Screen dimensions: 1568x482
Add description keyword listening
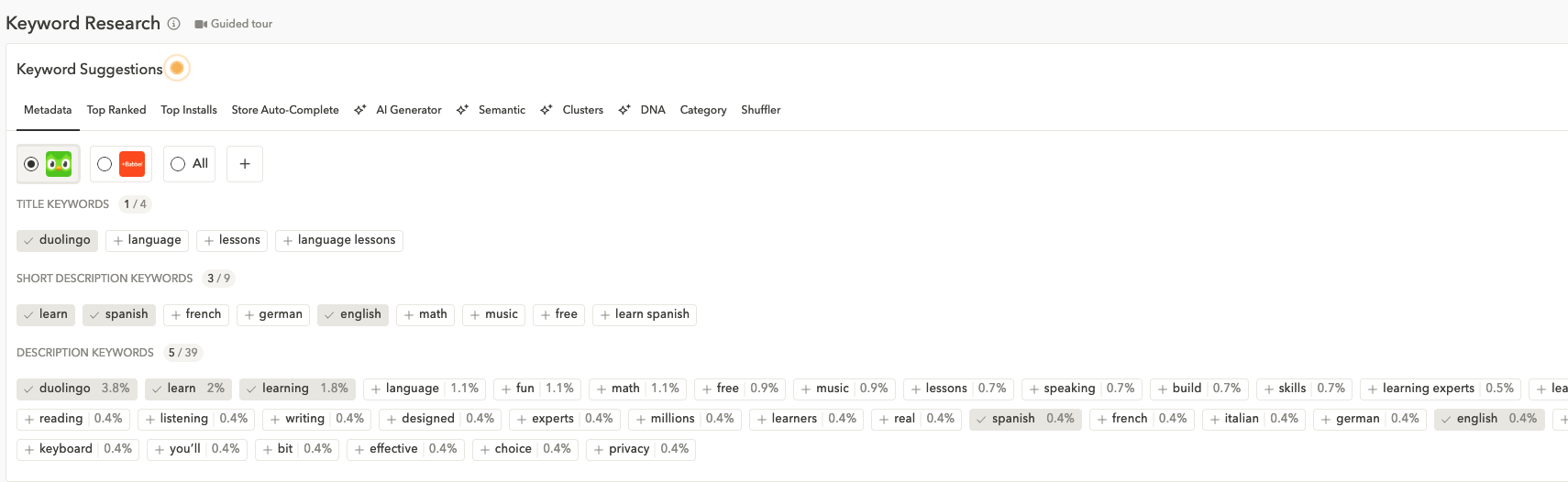[x=196, y=419]
